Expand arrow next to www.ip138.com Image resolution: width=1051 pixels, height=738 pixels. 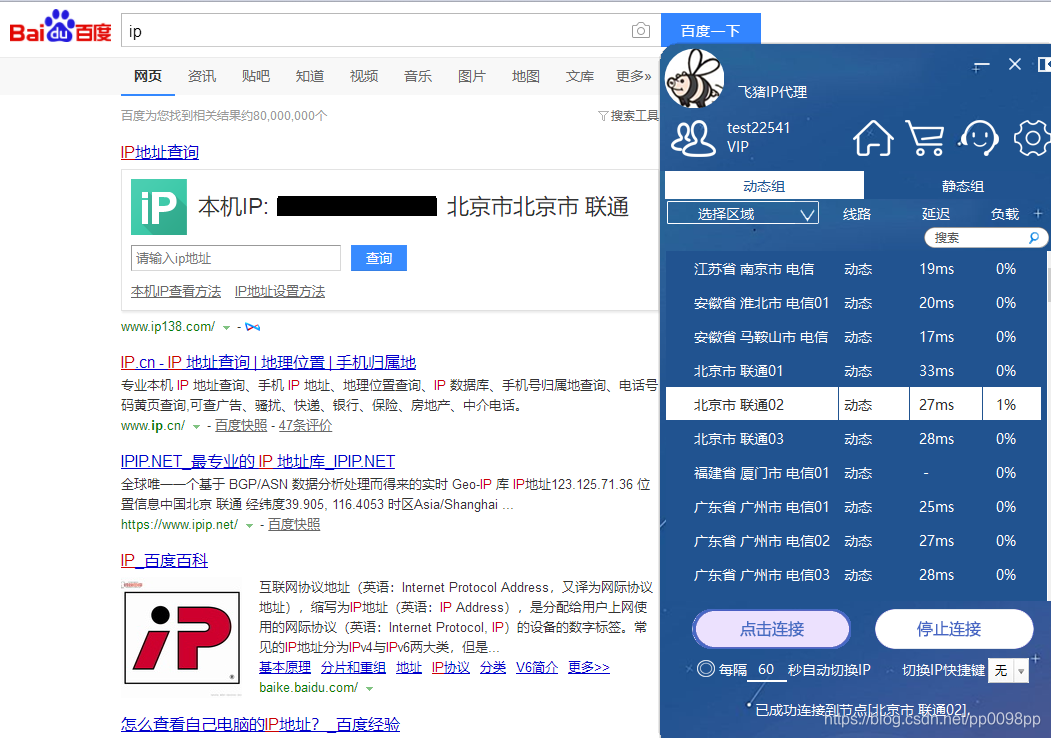(227, 328)
